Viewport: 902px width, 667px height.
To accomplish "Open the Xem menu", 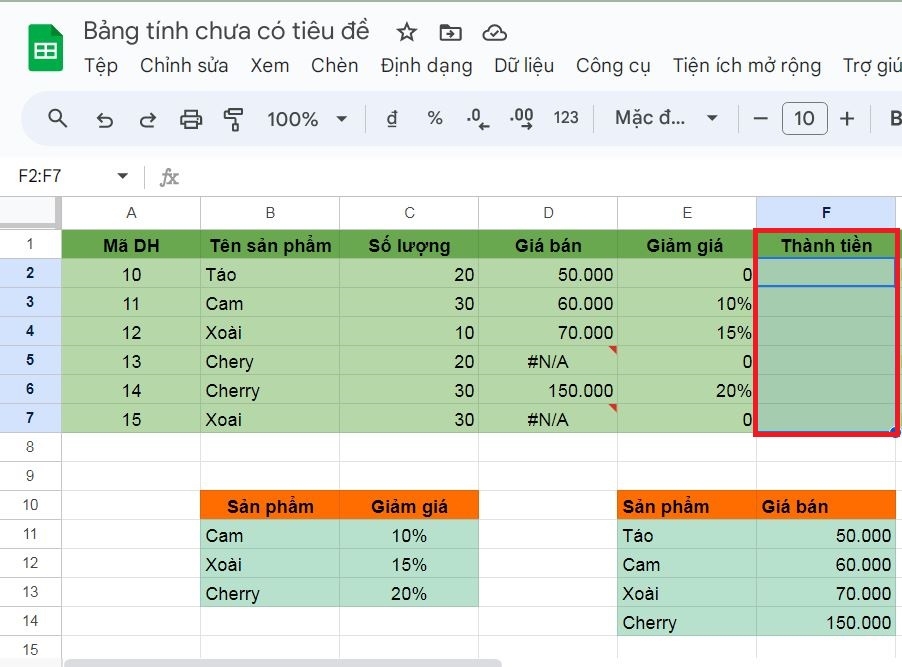I will coord(270,66).
